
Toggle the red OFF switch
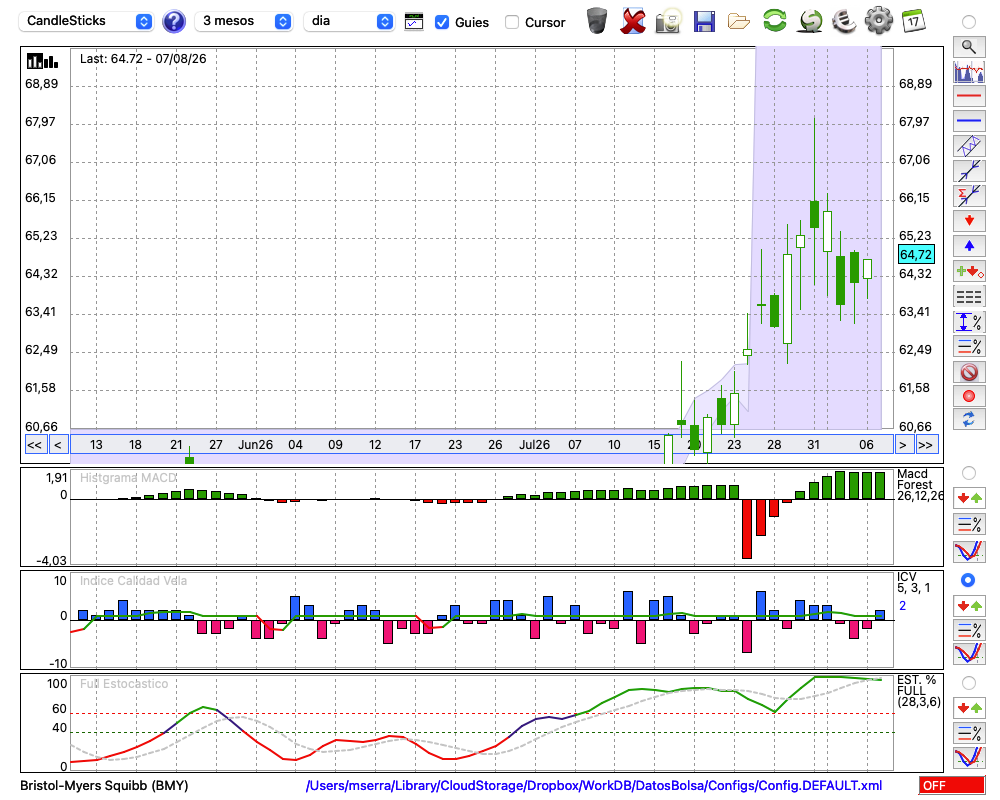952,785
